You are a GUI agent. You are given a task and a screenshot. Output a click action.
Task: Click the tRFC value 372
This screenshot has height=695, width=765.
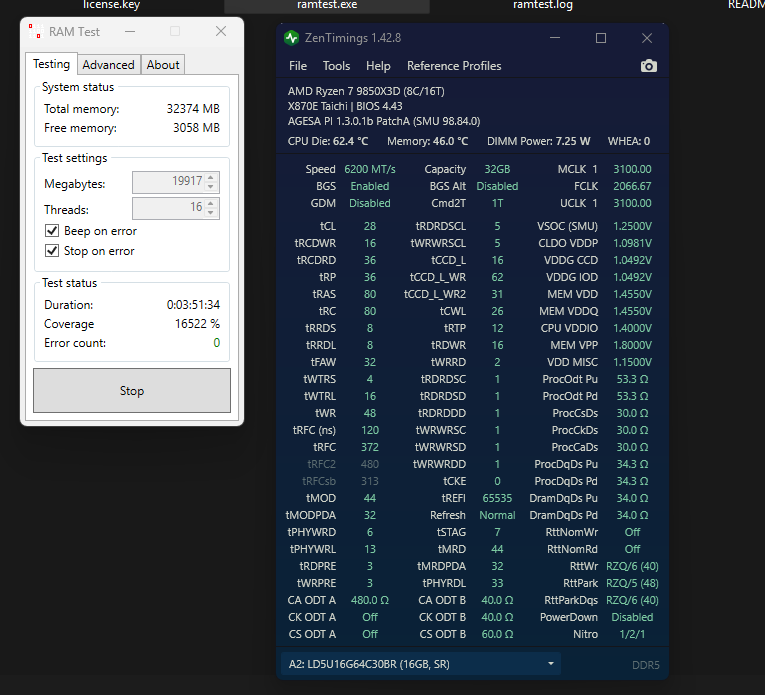point(370,447)
